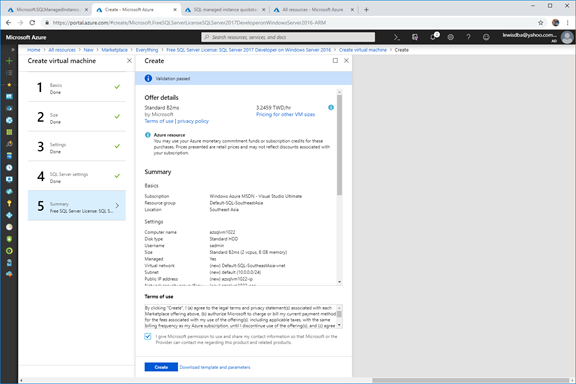Open the yellow key Subscriptions sidebar icon

click(9, 203)
